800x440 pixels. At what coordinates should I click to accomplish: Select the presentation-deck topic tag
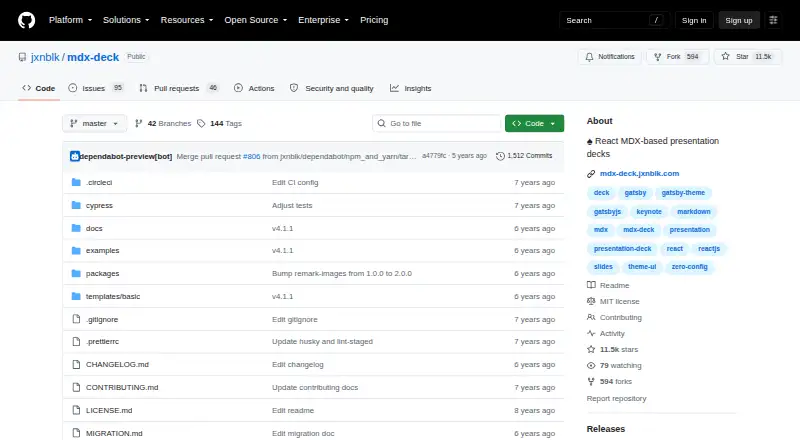622,249
